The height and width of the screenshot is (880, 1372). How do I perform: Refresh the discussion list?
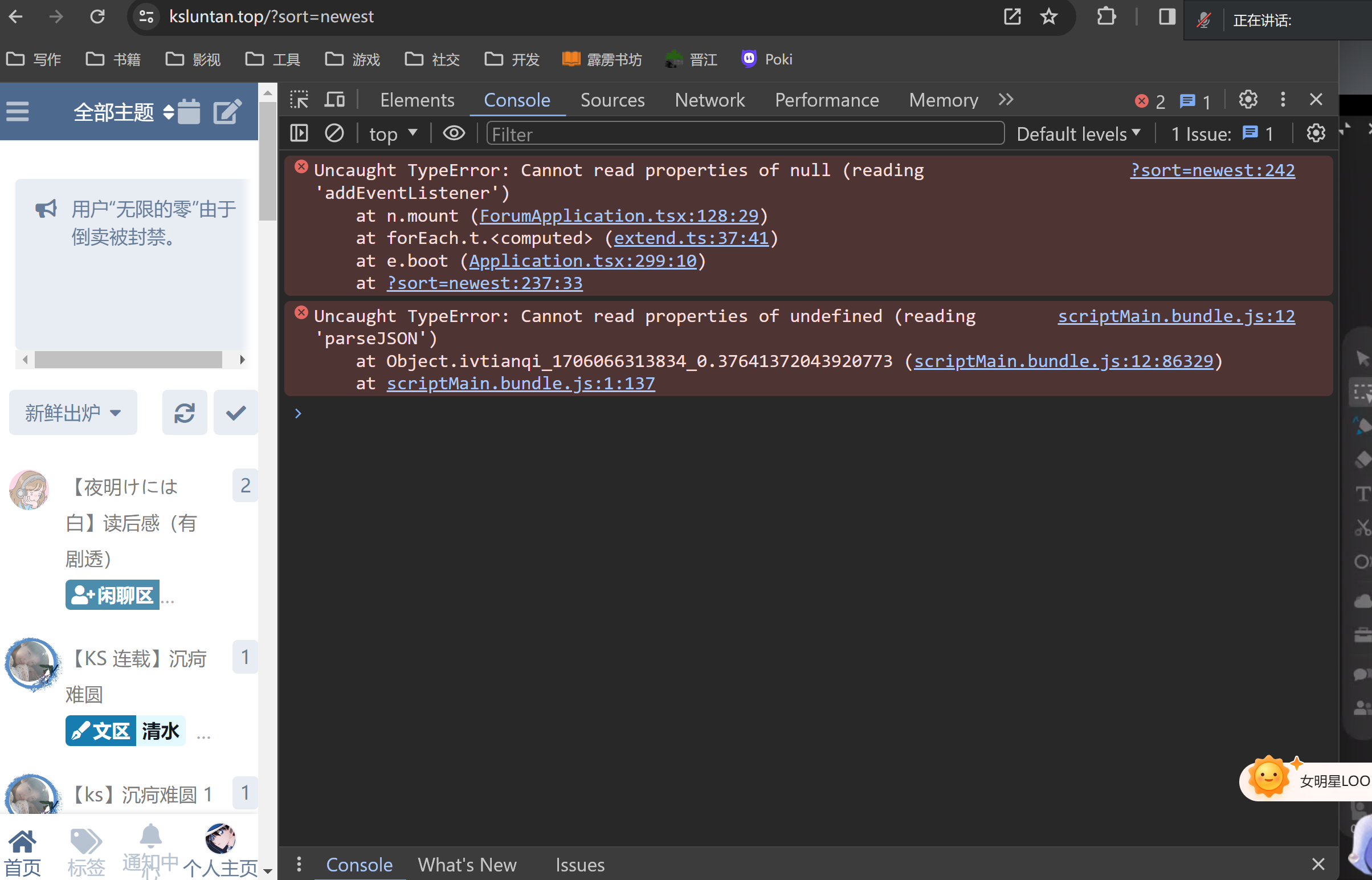click(x=184, y=413)
